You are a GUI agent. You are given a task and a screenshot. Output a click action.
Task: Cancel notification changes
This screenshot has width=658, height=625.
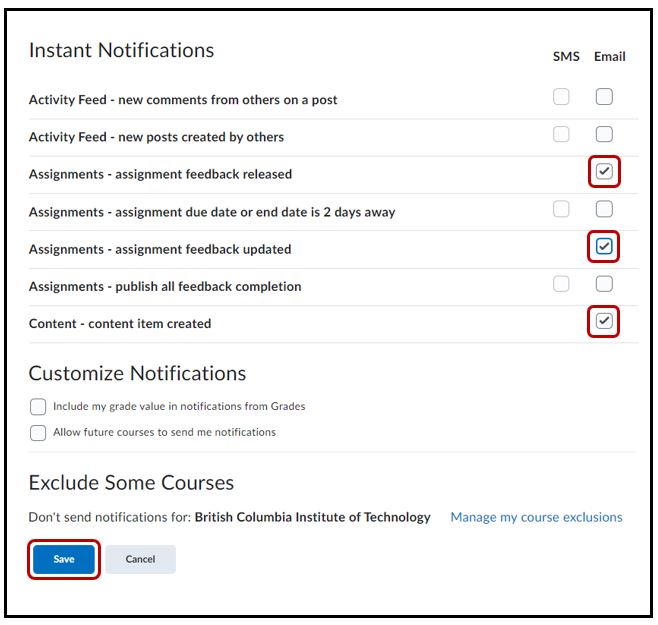(x=140, y=559)
